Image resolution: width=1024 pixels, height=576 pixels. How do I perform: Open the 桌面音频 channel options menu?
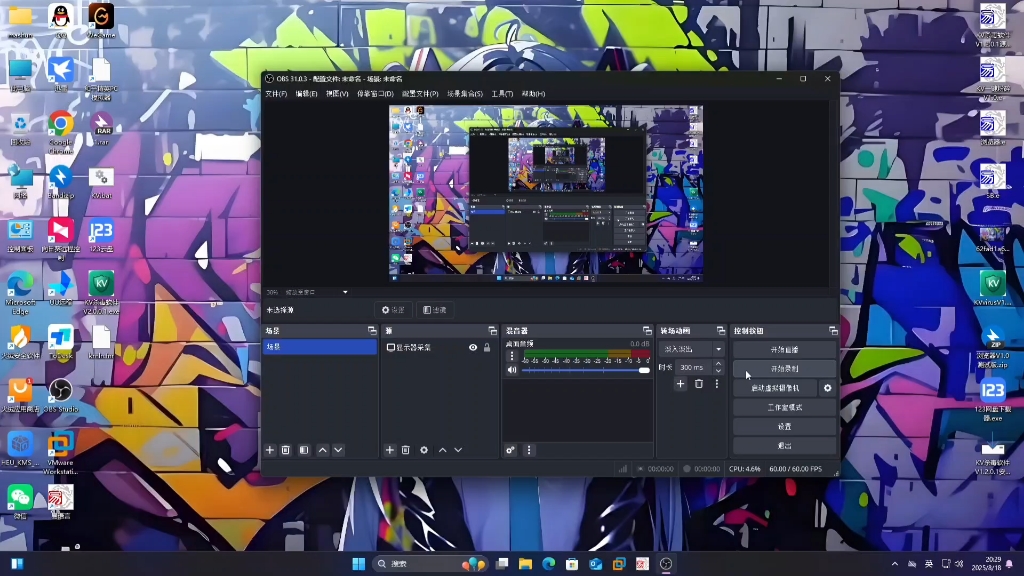(x=512, y=356)
